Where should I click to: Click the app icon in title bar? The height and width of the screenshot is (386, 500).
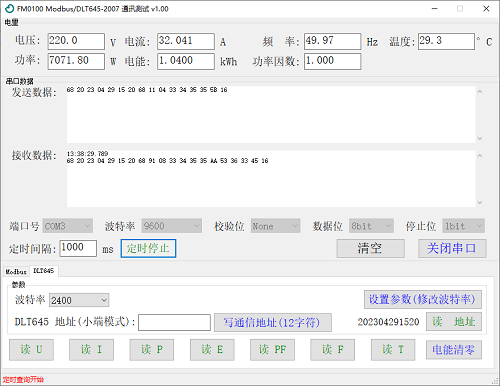(x=9, y=9)
